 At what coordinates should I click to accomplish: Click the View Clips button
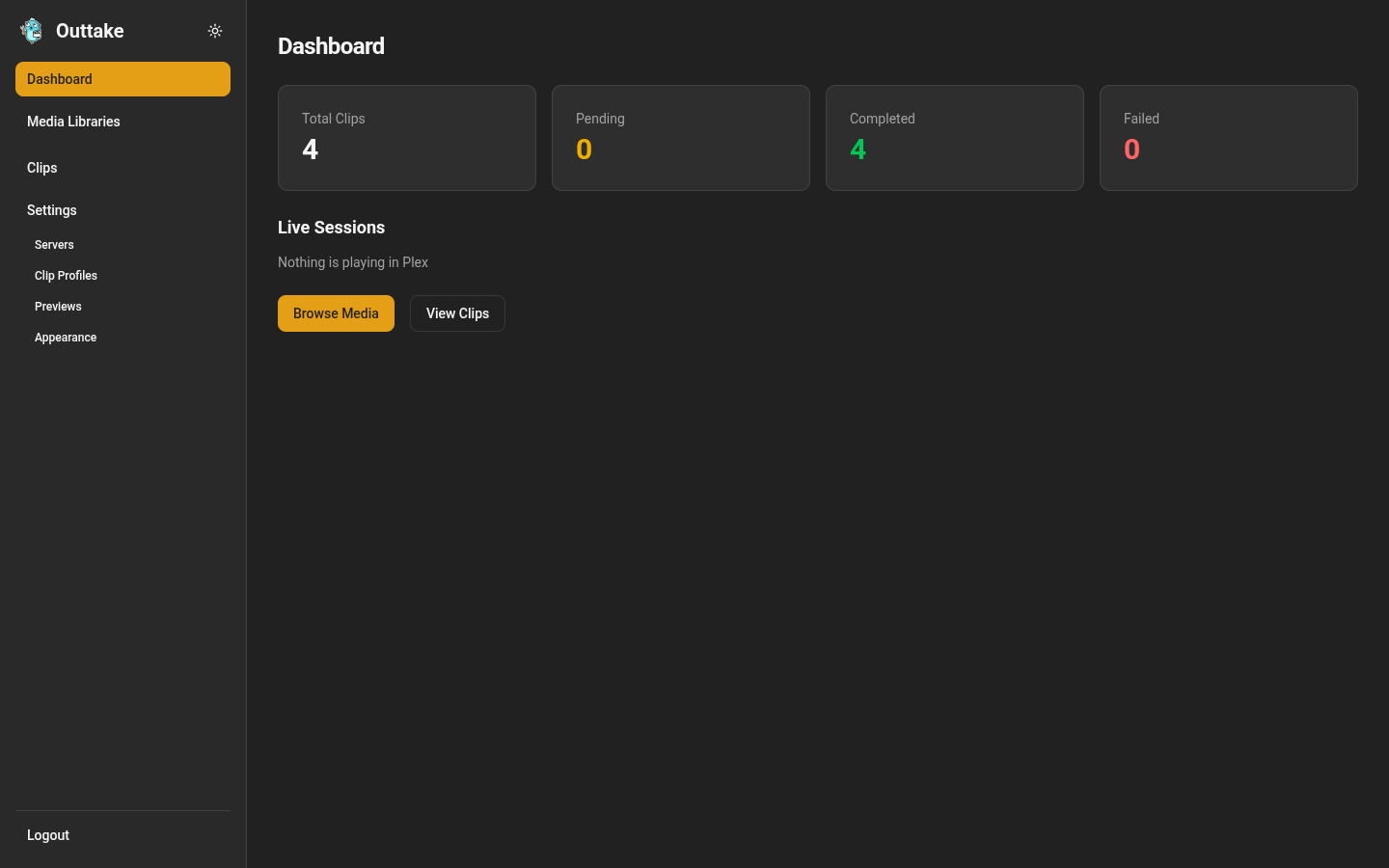[x=457, y=313]
